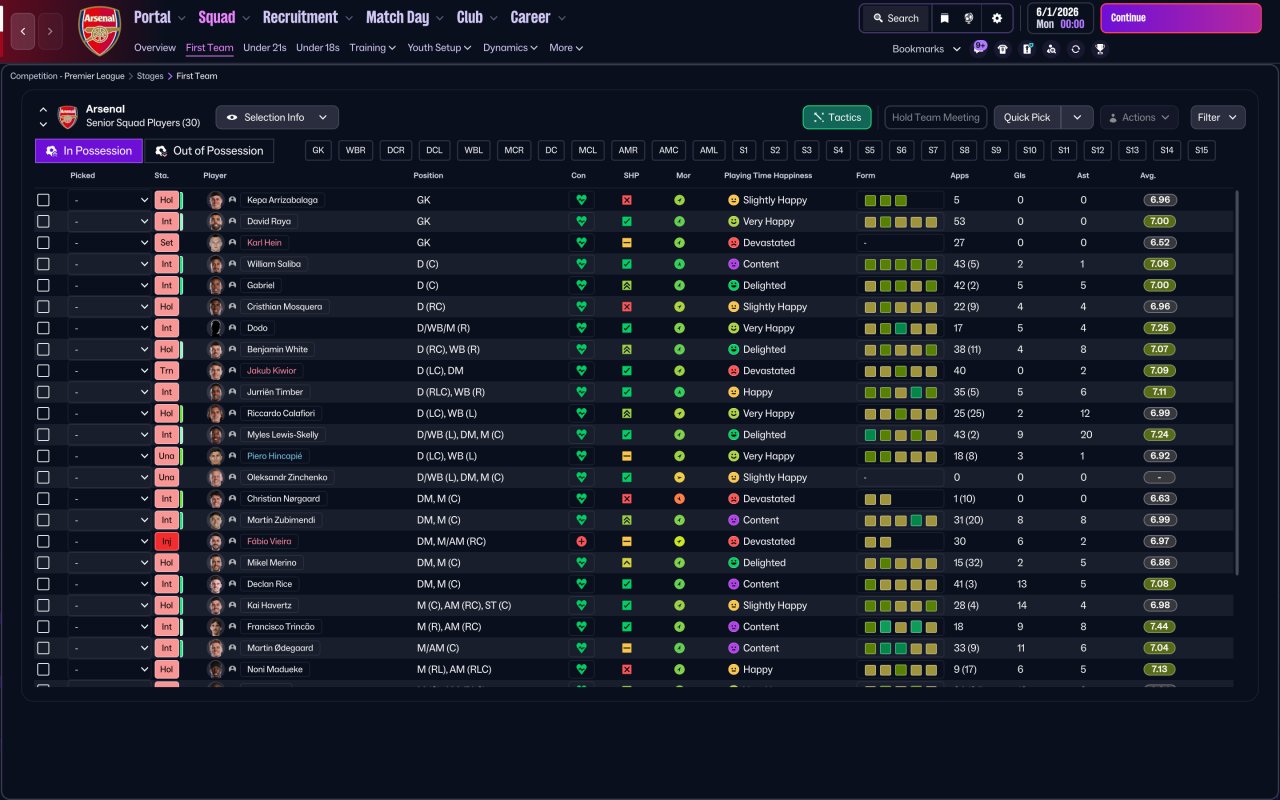Select Declan Rice's row checkbox
1280x800 pixels.
(x=43, y=584)
